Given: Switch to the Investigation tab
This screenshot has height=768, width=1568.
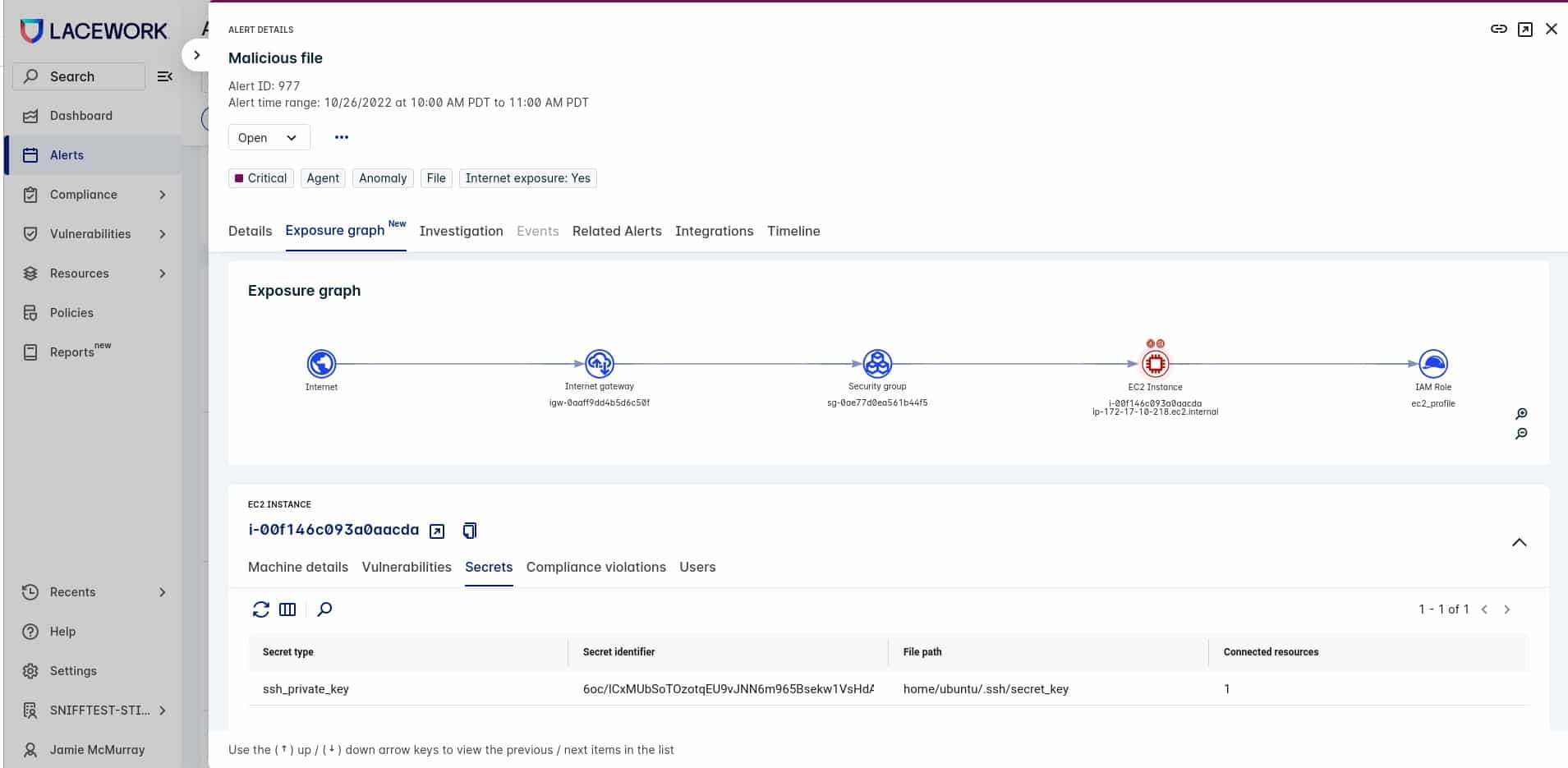Looking at the screenshot, I should point(461,232).
